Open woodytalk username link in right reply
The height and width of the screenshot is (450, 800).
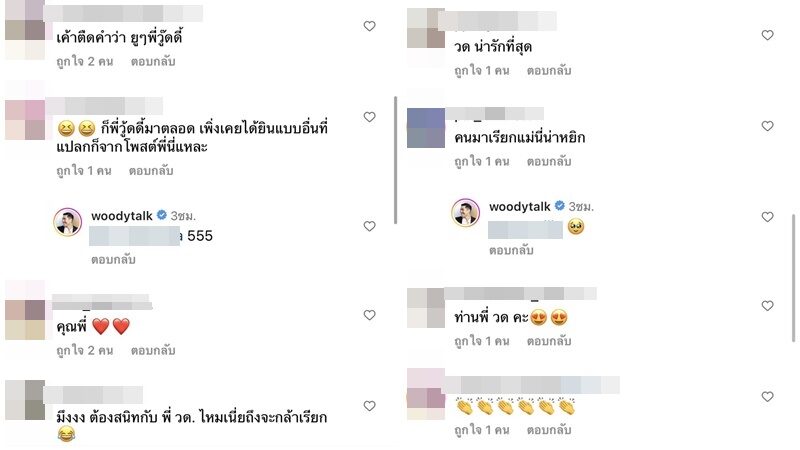[519, 207]
